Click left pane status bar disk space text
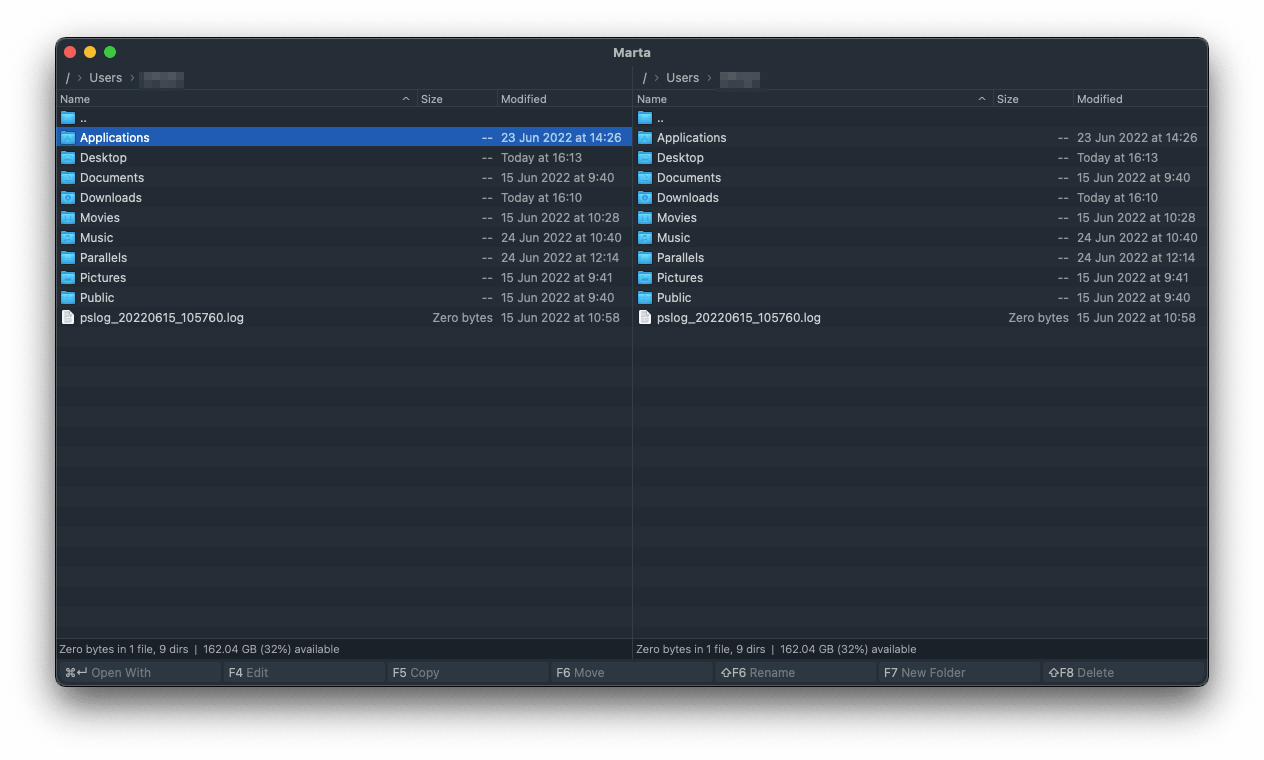Screen dimensions: 1264x760 [271, 649]
